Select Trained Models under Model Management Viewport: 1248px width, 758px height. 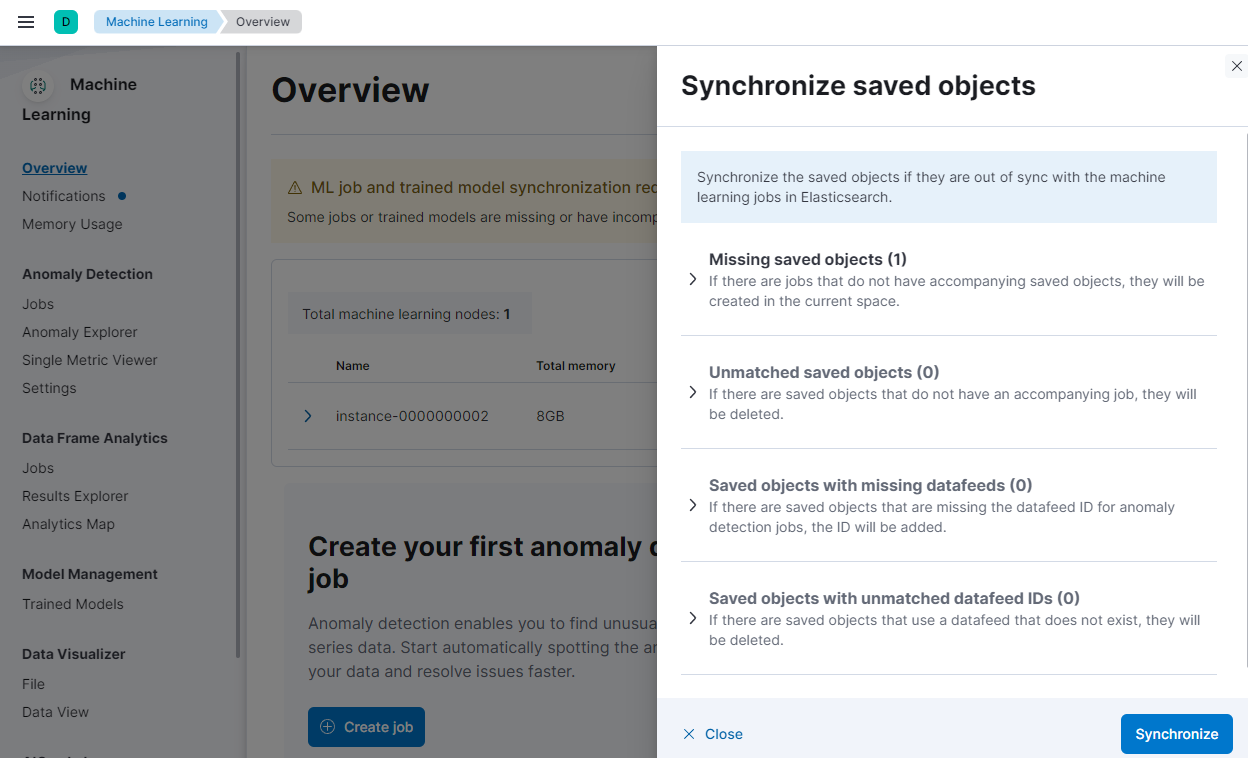coord(73,604)
